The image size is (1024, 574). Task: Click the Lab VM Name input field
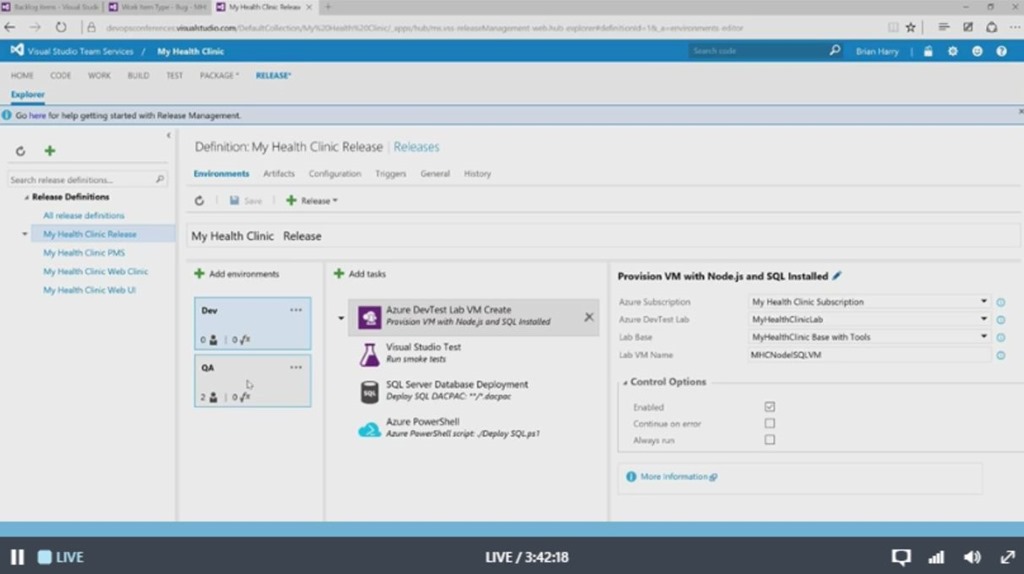coord(869,355)
